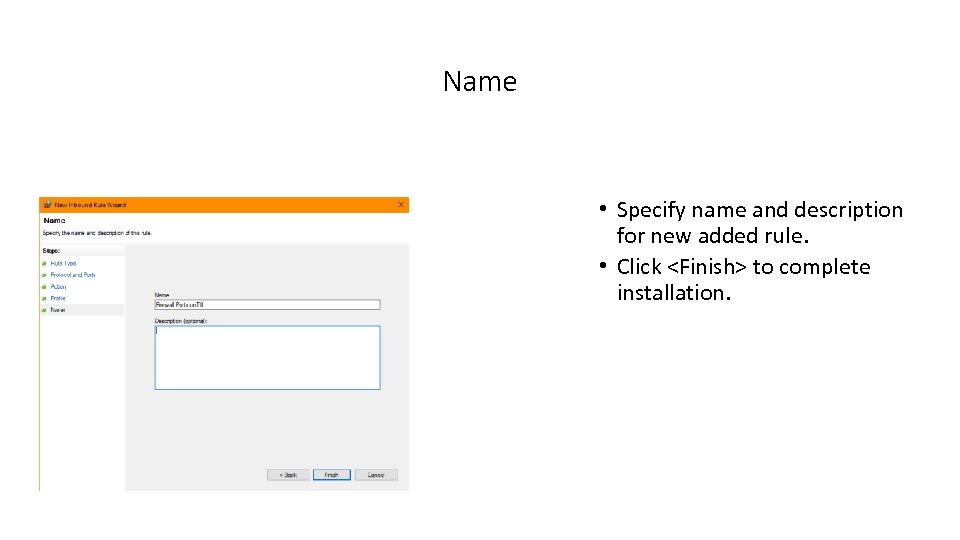Screen dimensions: 960x540
Task: Jump to the Action step
Action: (58, 287)
